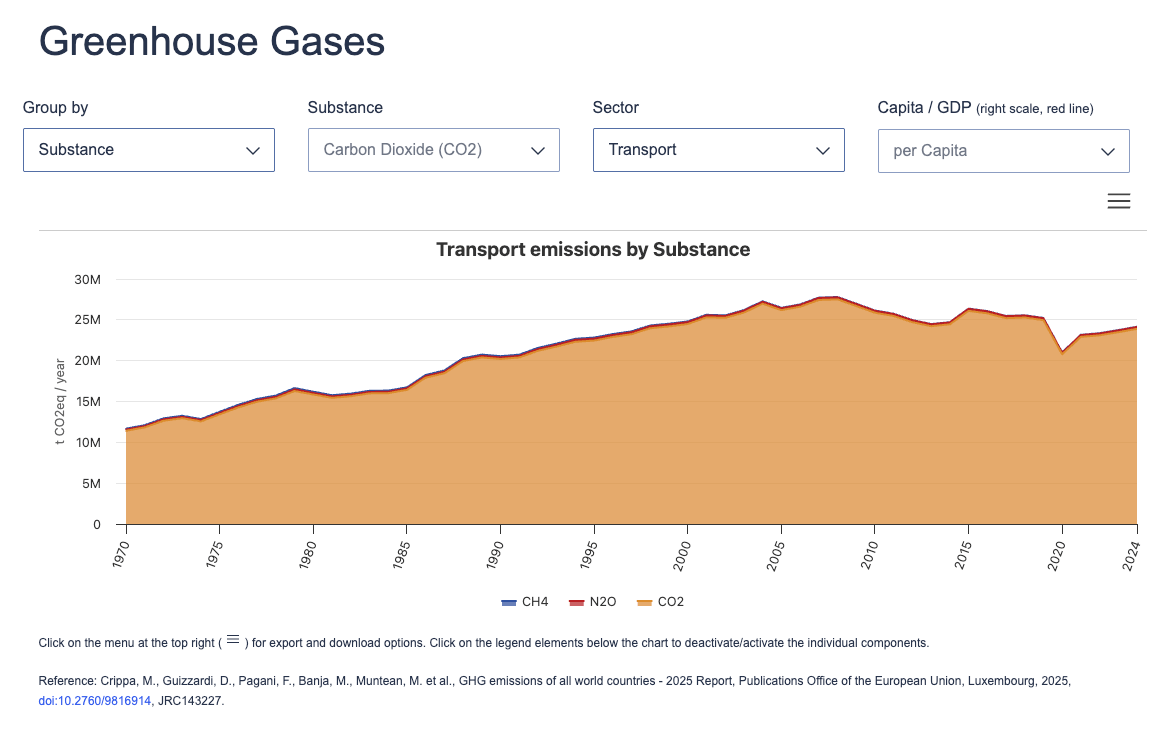Click the chevron arrow in Group by dropdown

(253, 151)
